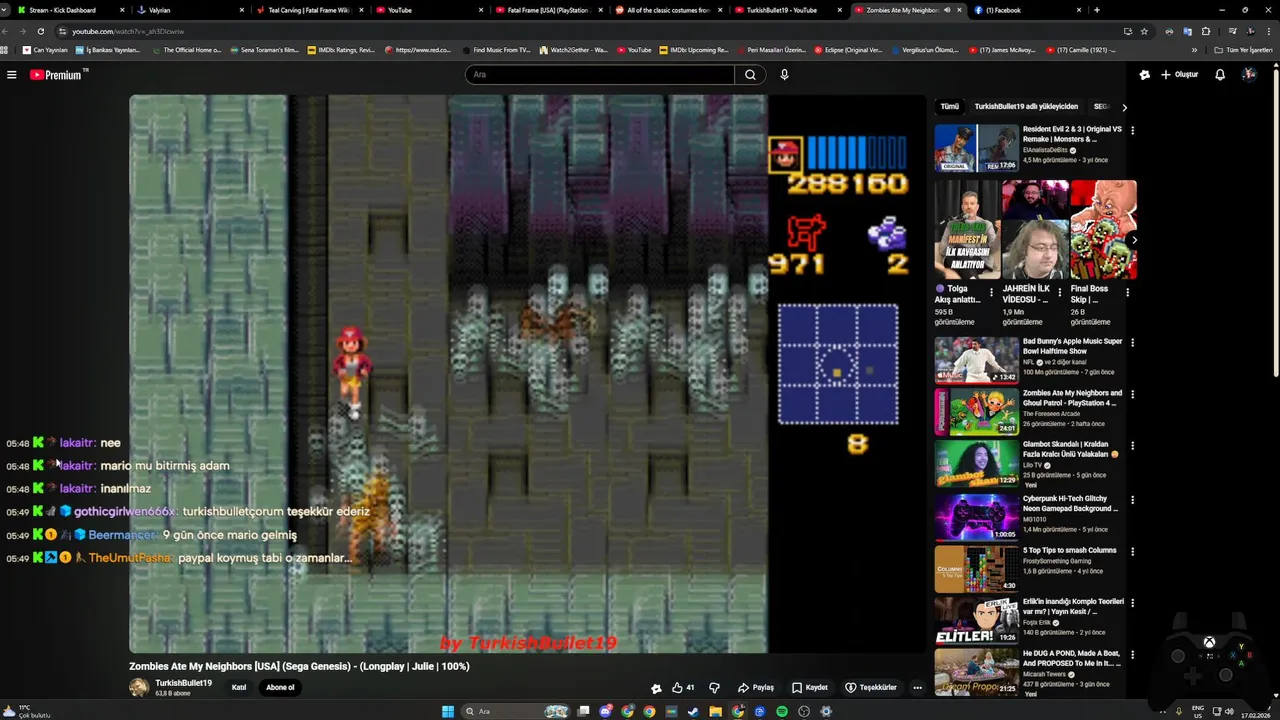Open new browser tab with plus
This screenshot has height=720, width=1280.
[1097, 10]
